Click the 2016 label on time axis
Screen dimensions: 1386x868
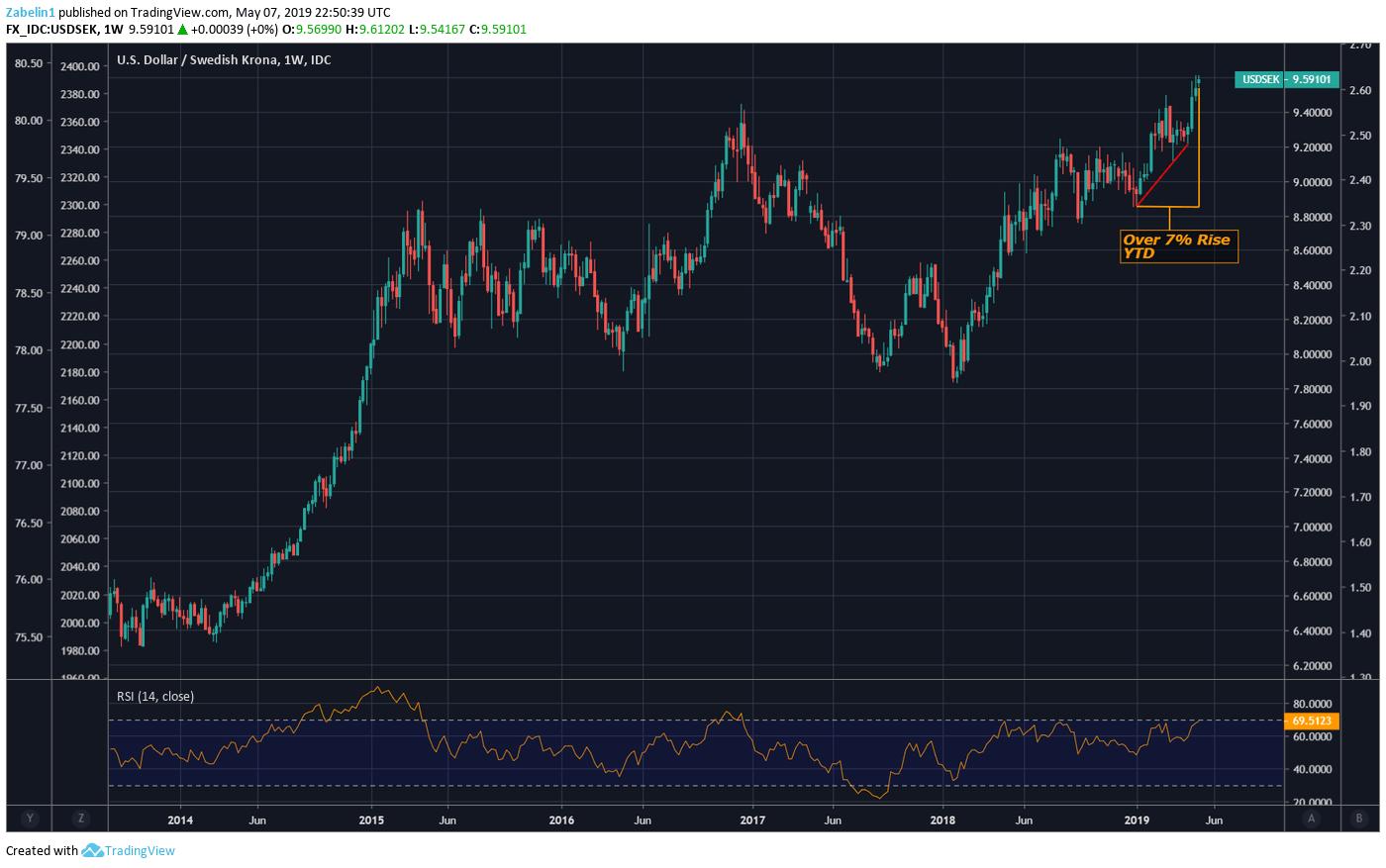pyautogui.click(x=561, y=820)
